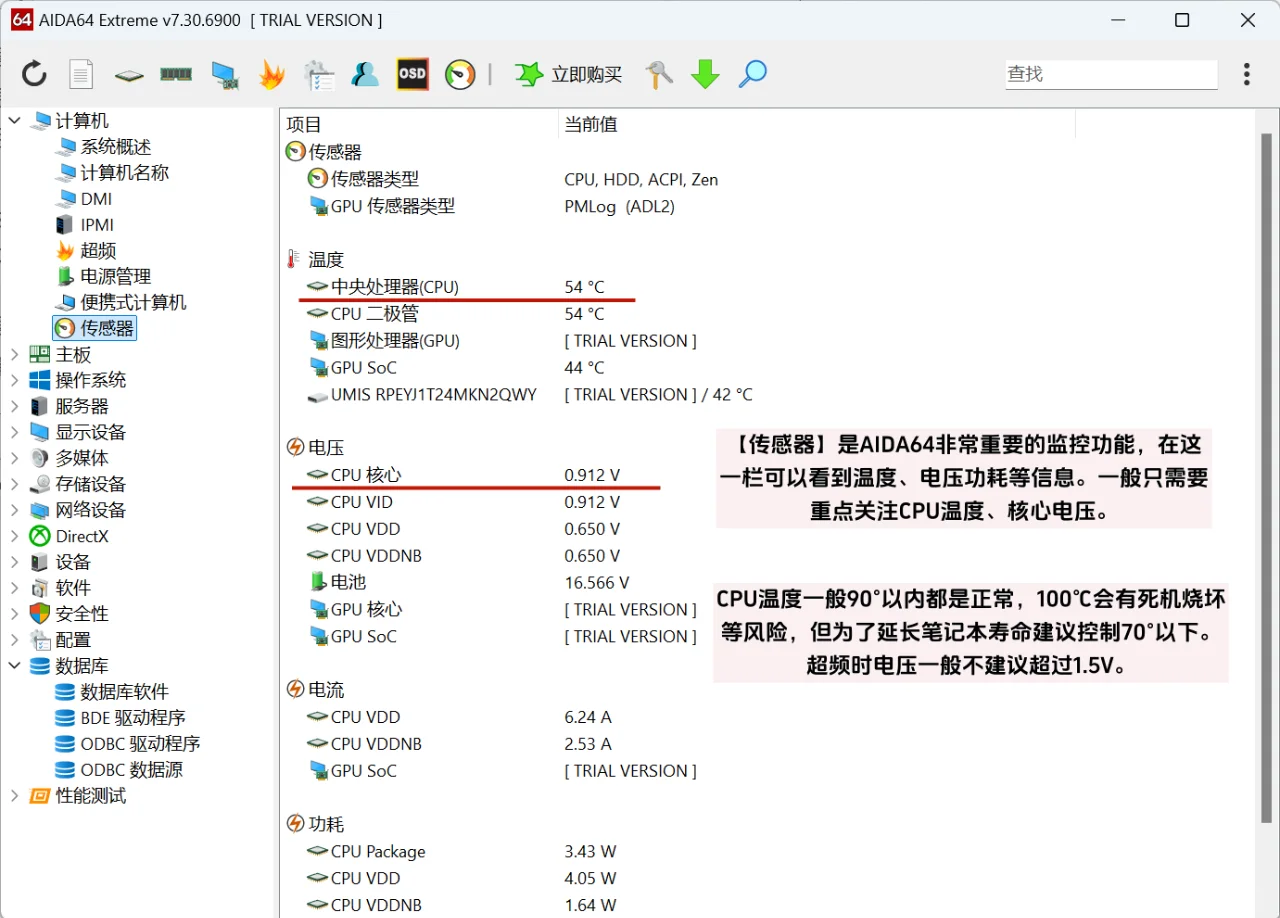Open the Report document icon in toolbar
The width and height of the screenshot is (1280, 918).
point(81,74)
